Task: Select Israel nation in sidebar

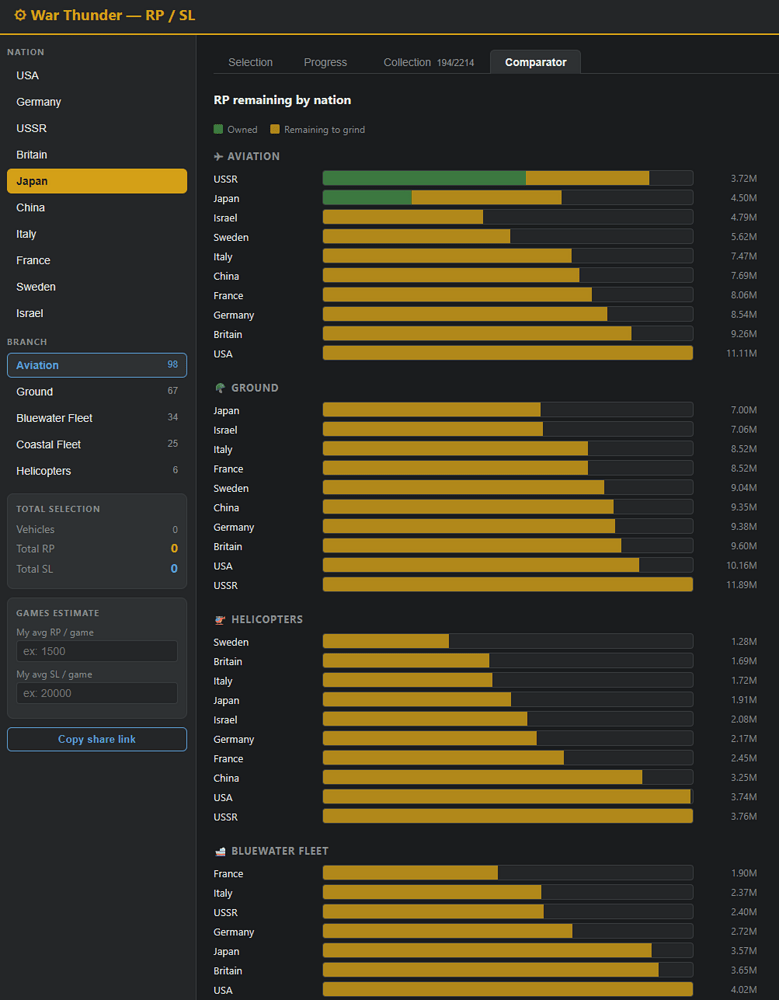Action: click(x=97, y=314)
